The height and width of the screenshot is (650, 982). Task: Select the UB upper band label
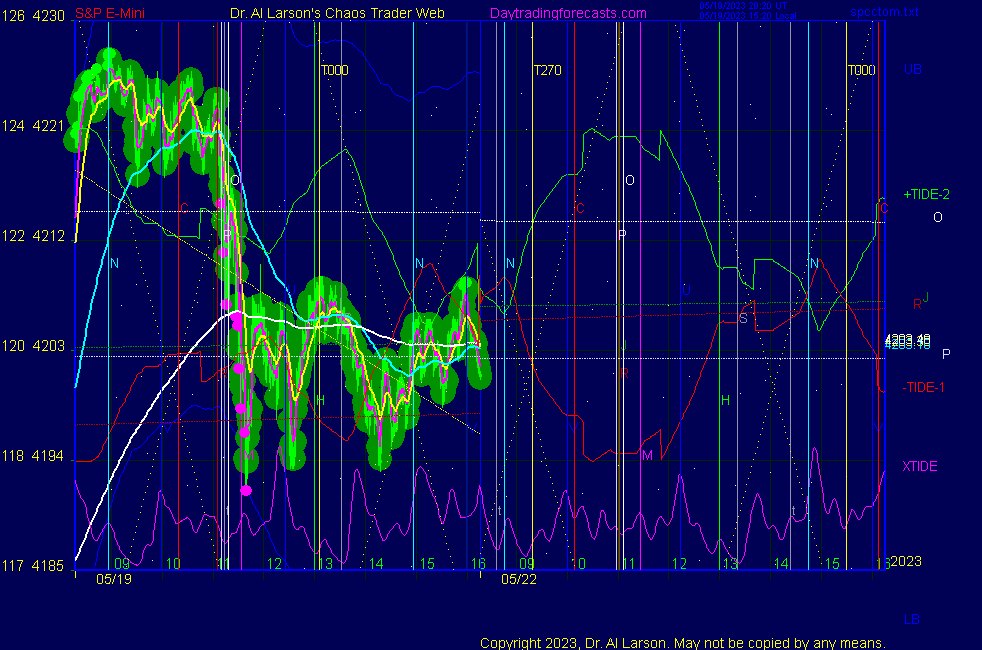pos(912,70)
